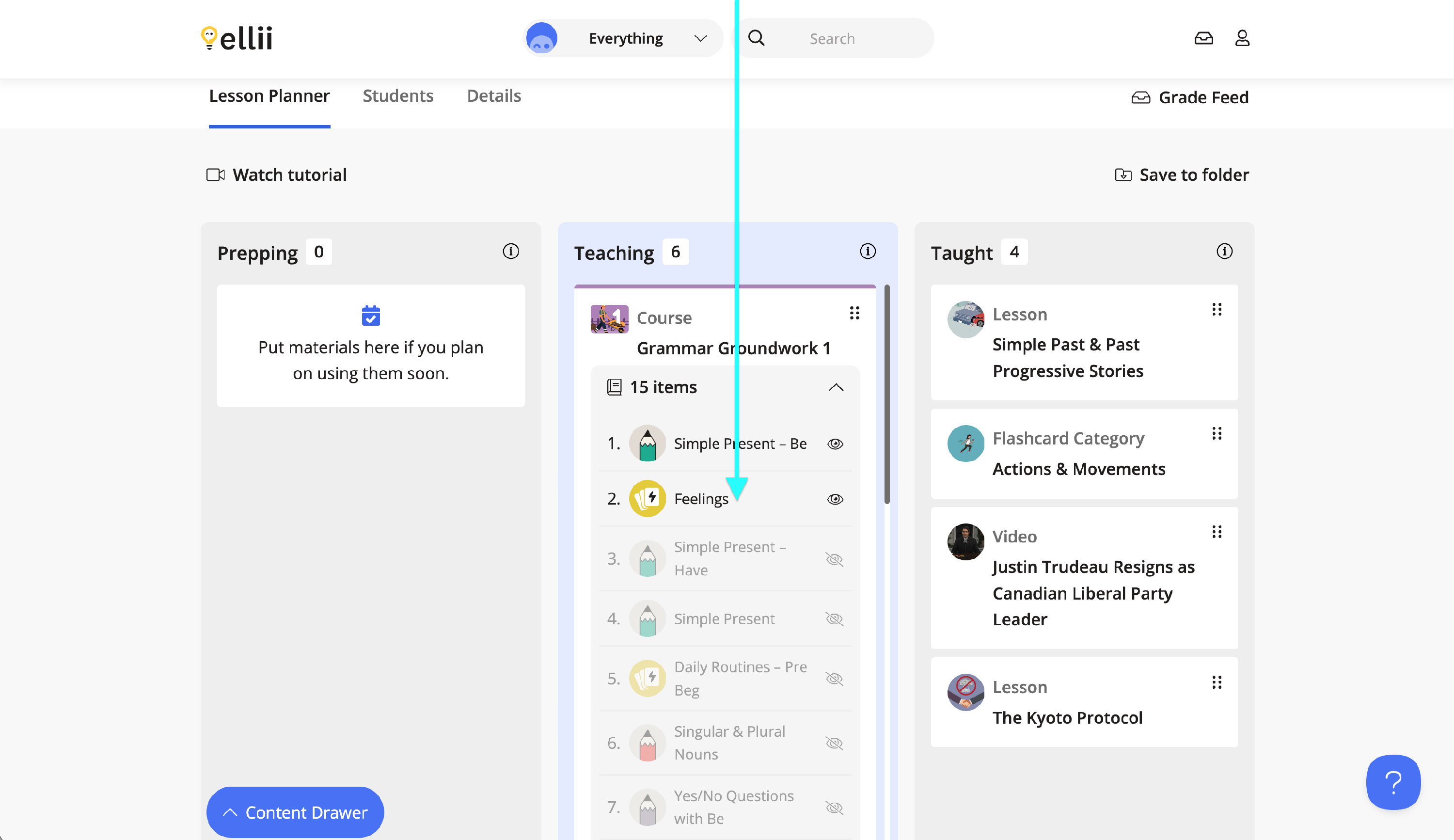Show the Simple Present – Have item

coord(834,559)
